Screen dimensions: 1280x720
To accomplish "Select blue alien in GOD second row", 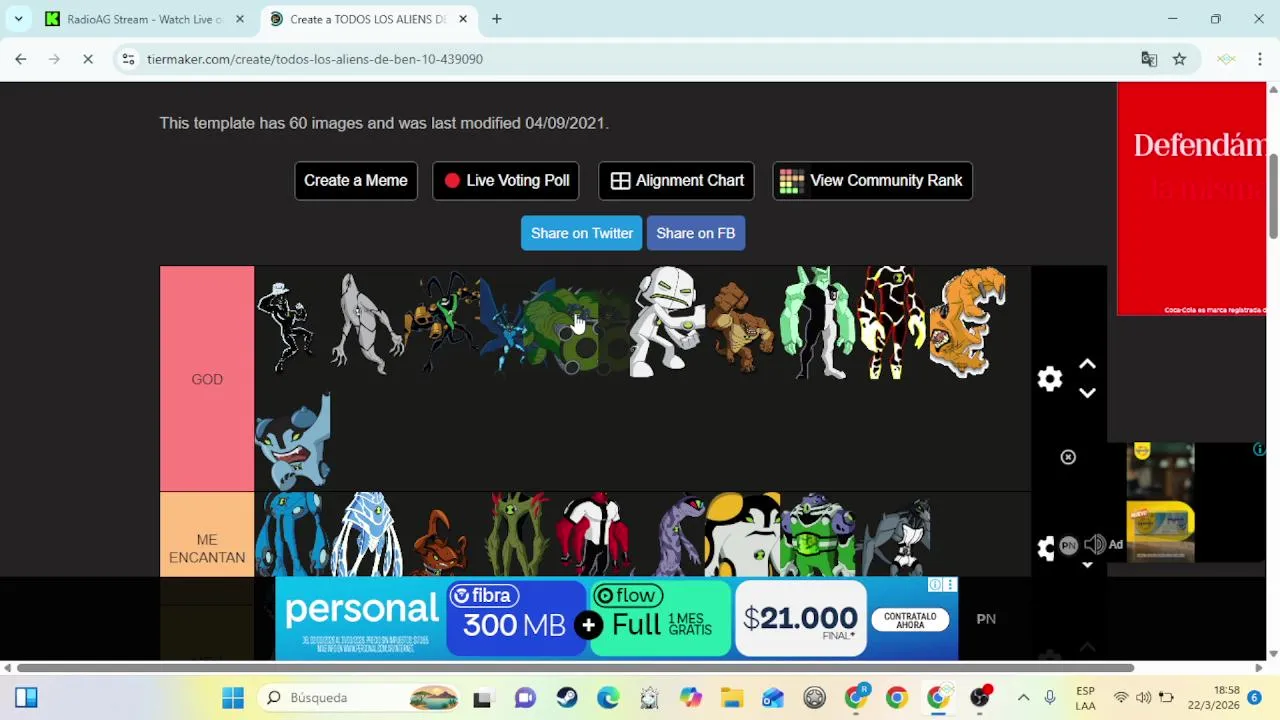I will click(293, 441).
